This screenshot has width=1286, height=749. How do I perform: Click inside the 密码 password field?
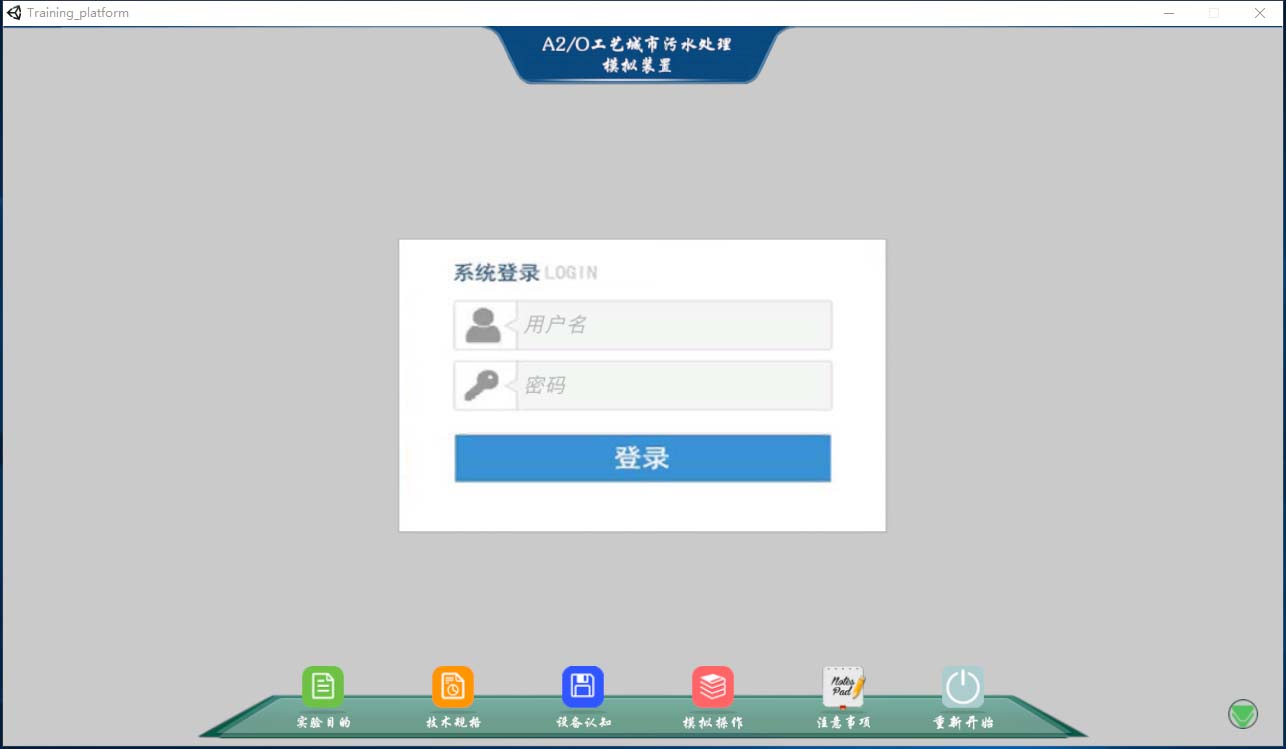coord(672,385)
